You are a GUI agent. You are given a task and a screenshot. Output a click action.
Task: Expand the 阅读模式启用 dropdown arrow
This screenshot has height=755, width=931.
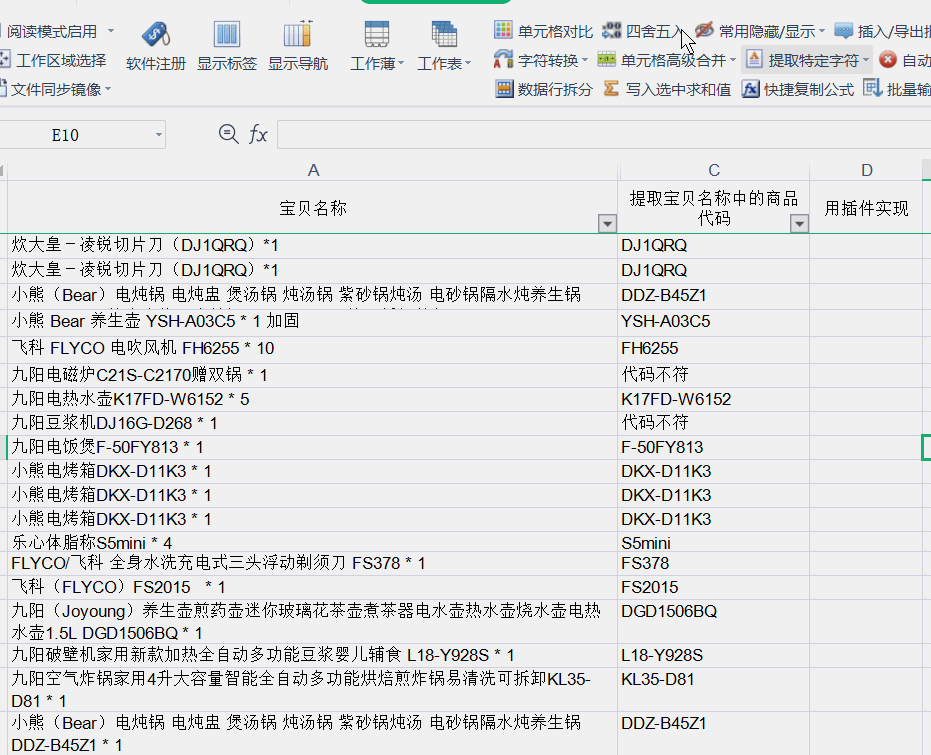pyautogui.click(x=111, y=30)
